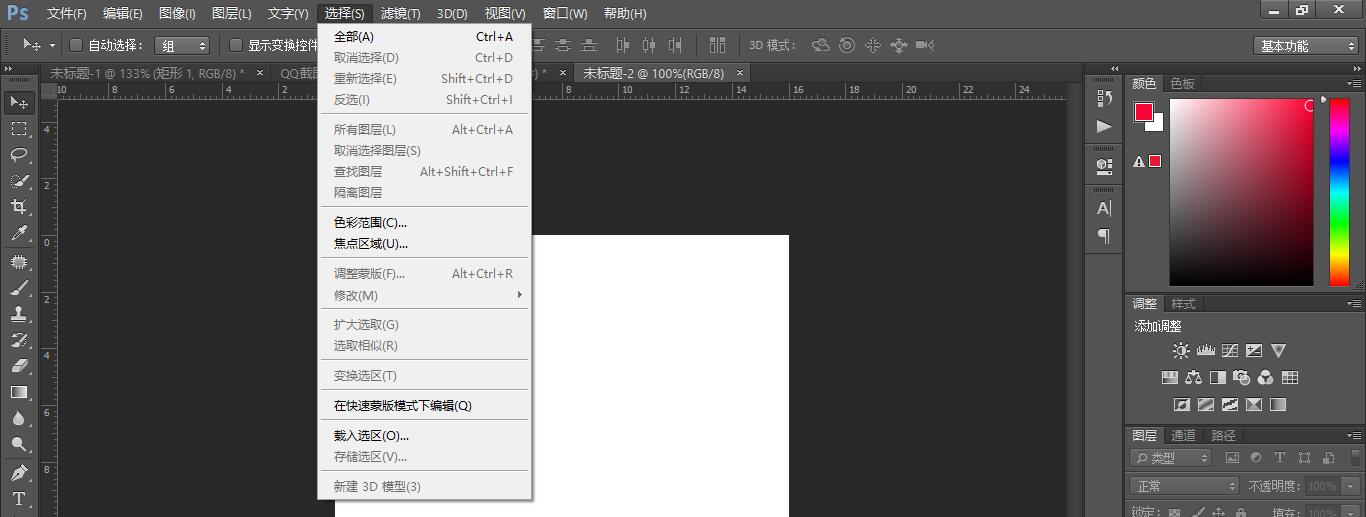Select the Pen tool

coord(19,472)
